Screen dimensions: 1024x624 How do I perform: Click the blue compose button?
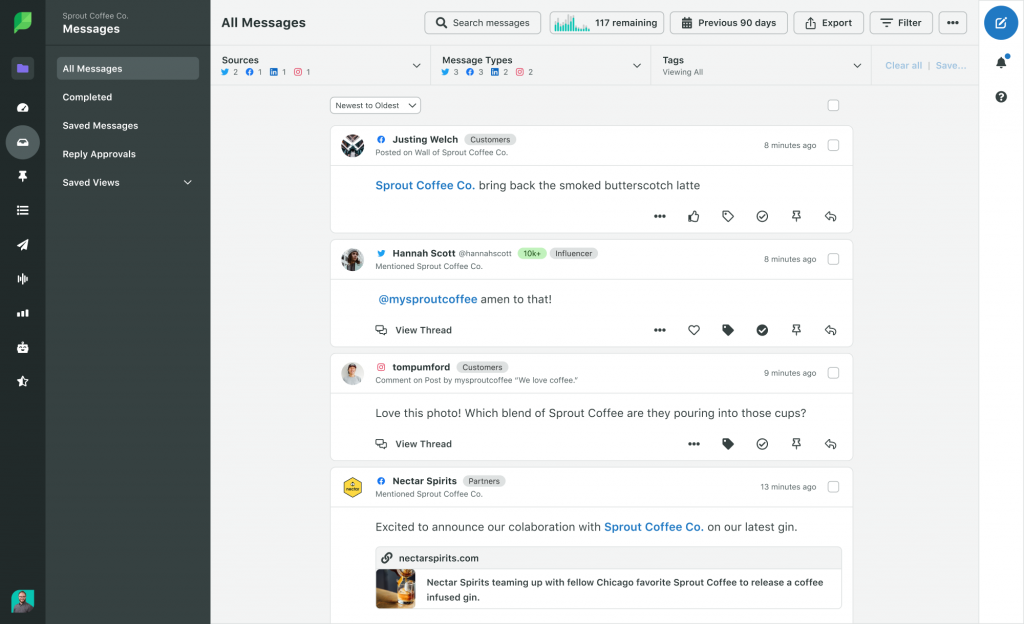pos(1000,23)
